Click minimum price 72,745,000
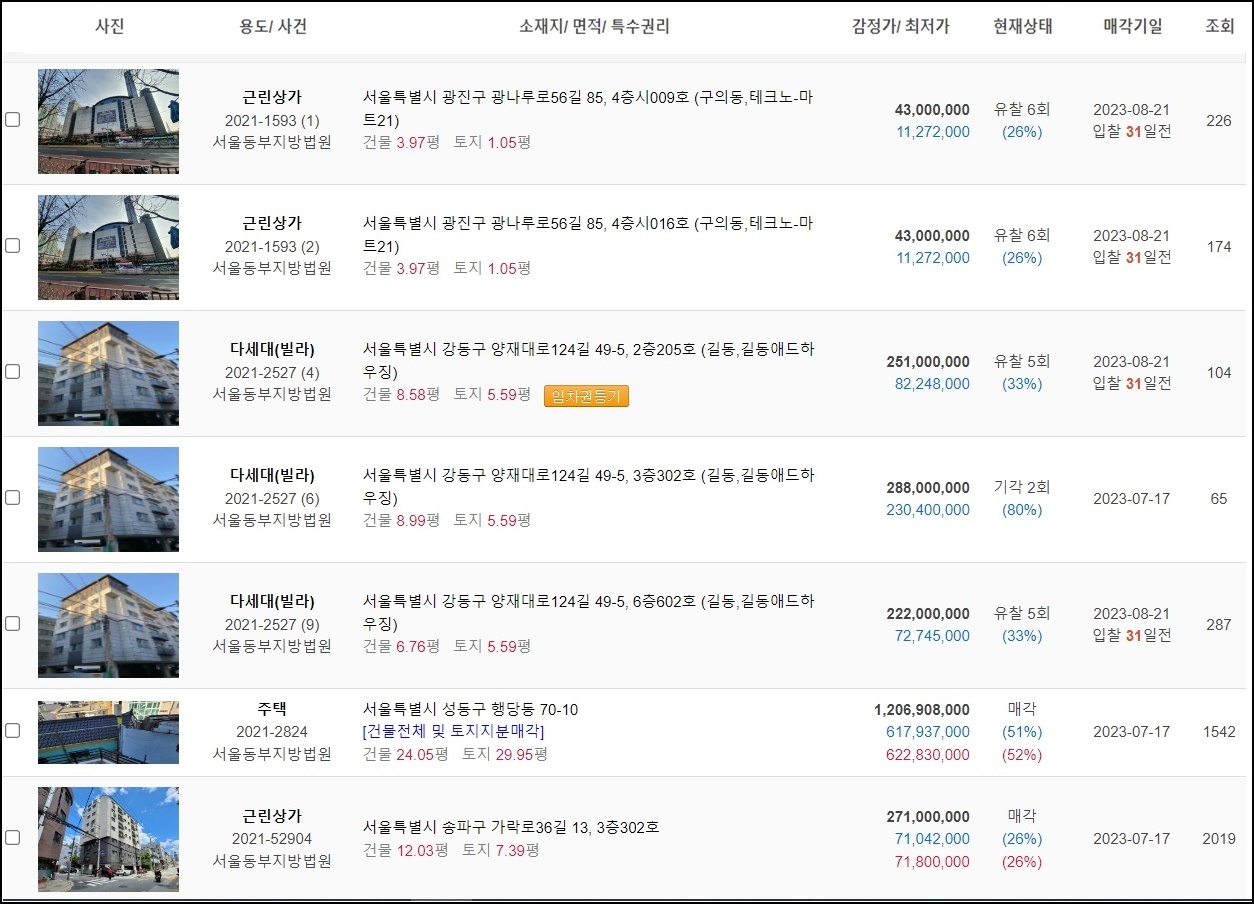1254x904 pixels. point(932,636)
